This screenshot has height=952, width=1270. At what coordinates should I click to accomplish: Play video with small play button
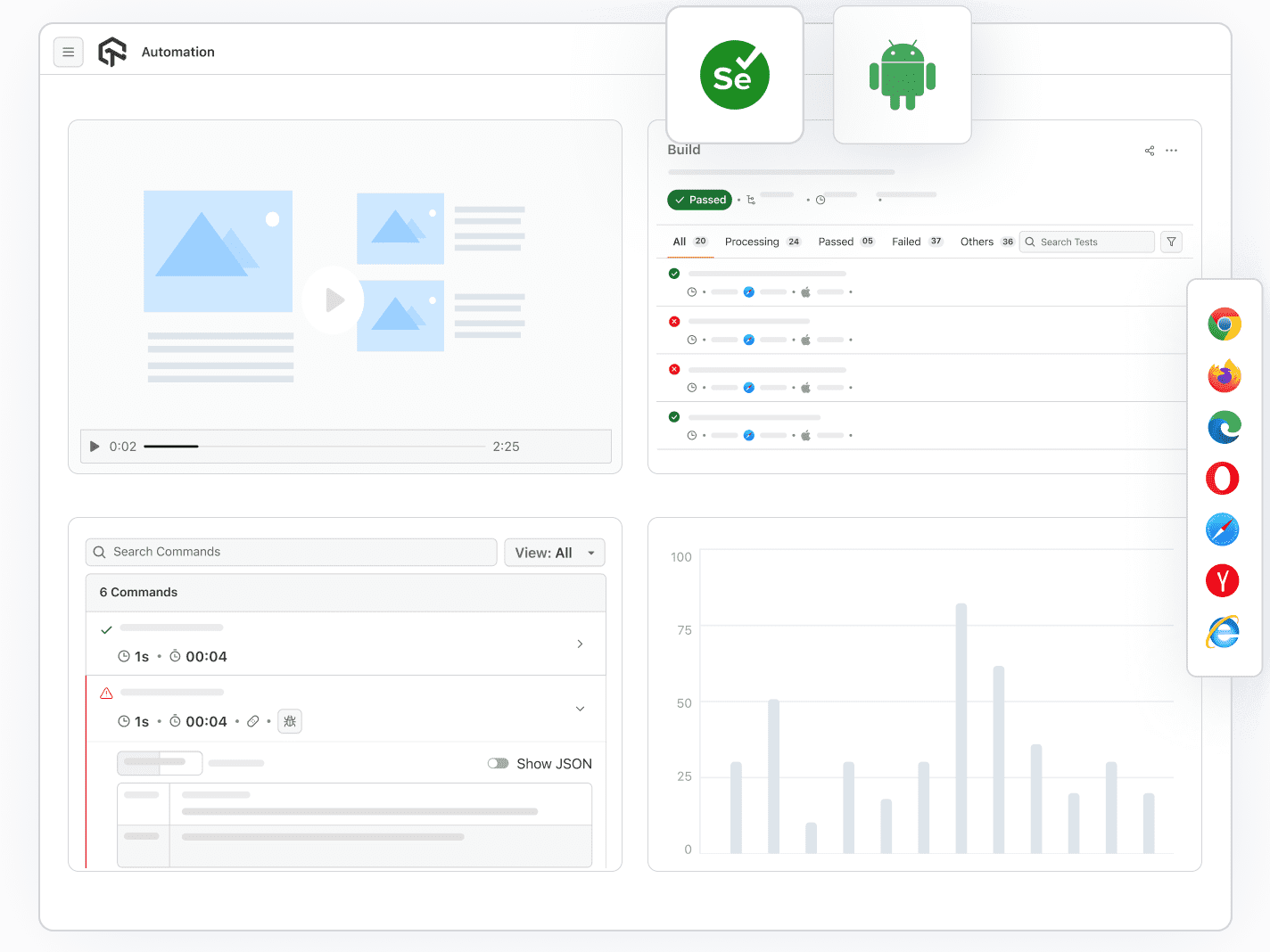coord(95,447)
